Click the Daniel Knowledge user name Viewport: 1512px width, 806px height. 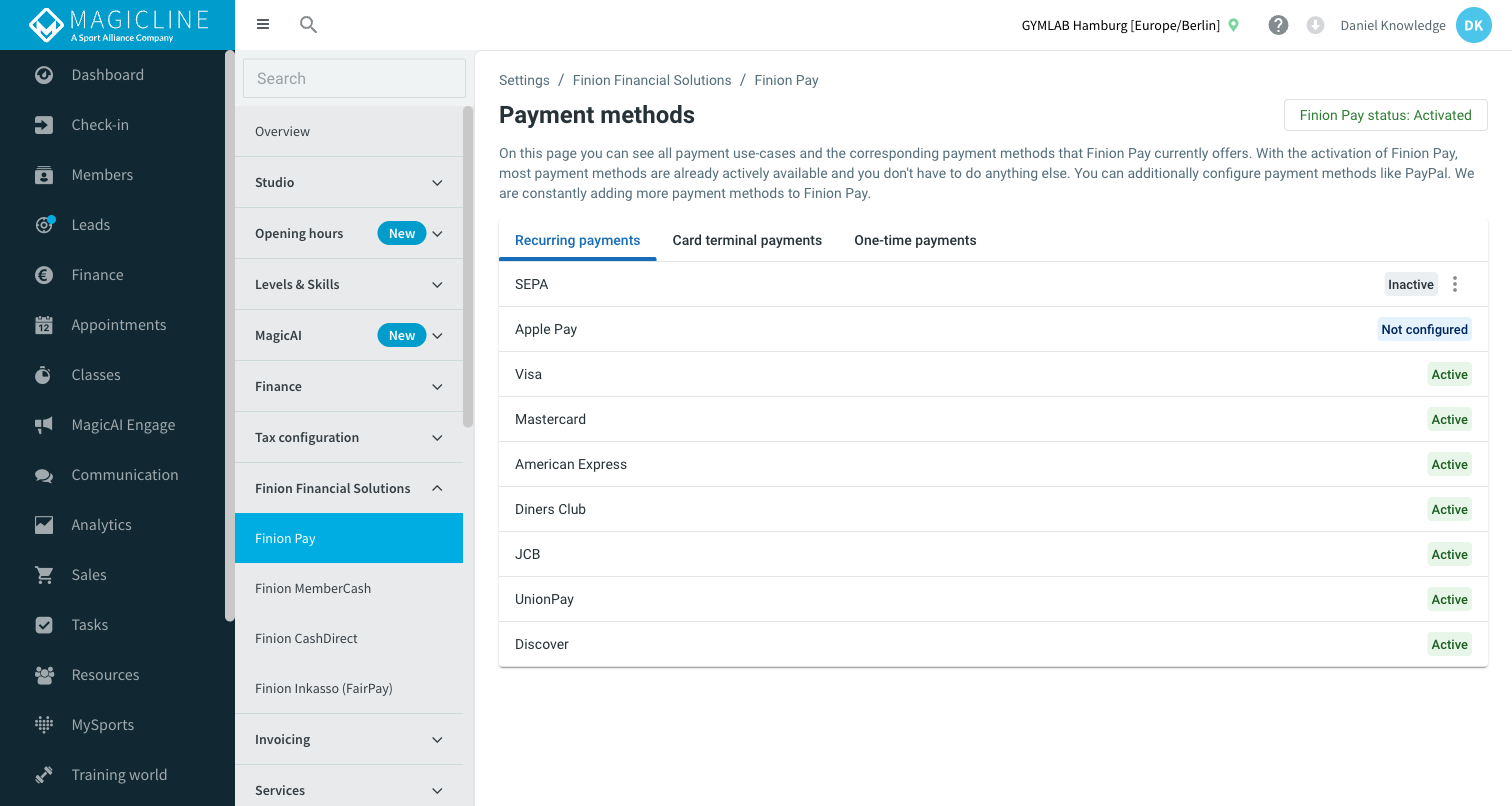pyautogui.click(x=1393, y=25)
